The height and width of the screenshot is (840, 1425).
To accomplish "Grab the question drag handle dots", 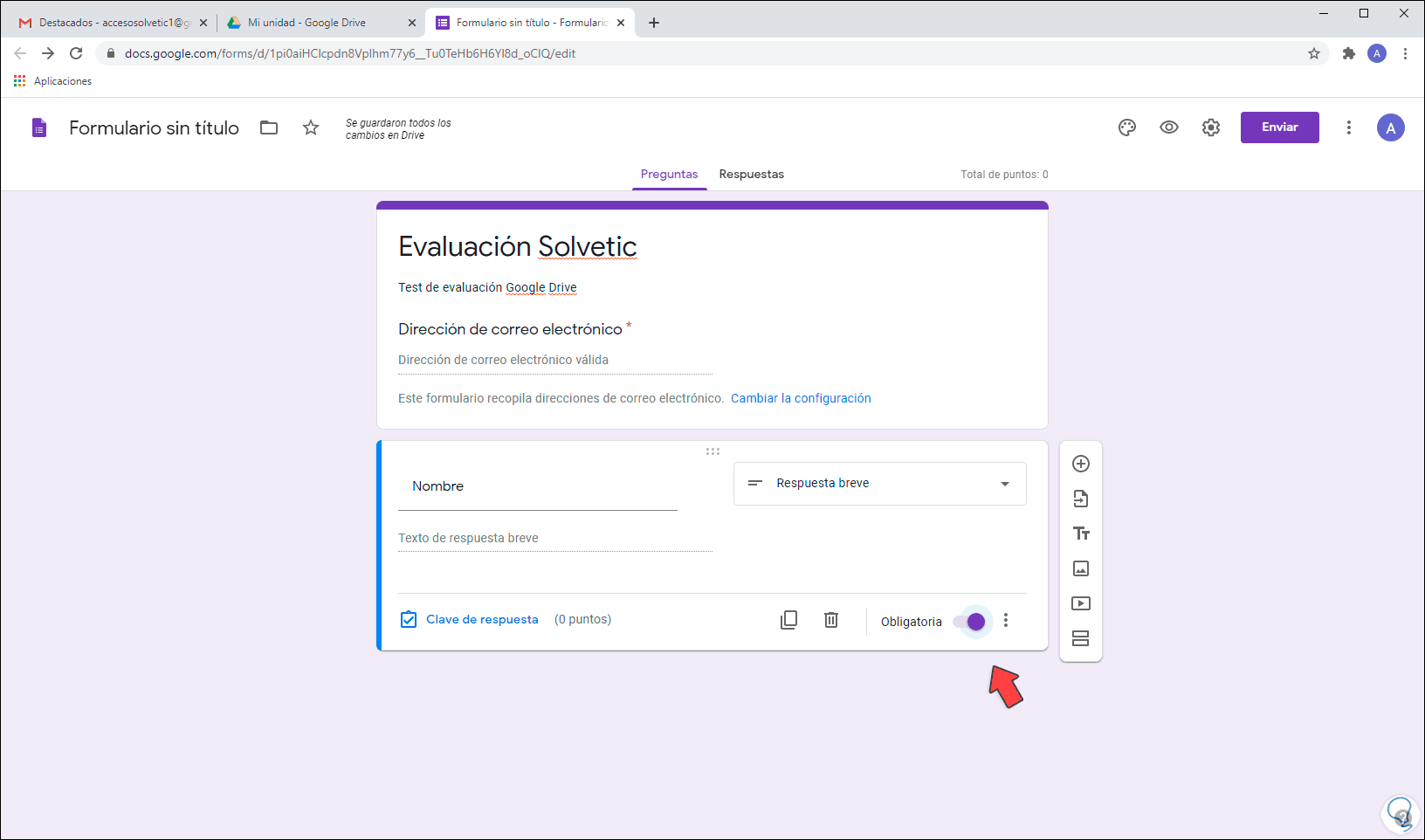I will [x=712, y=451].
